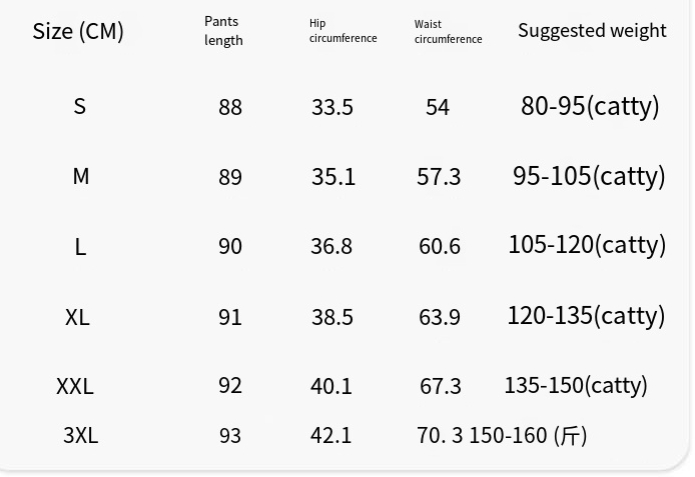Click the Hip circumference column header
695x477 pixels.
[343, 31]
